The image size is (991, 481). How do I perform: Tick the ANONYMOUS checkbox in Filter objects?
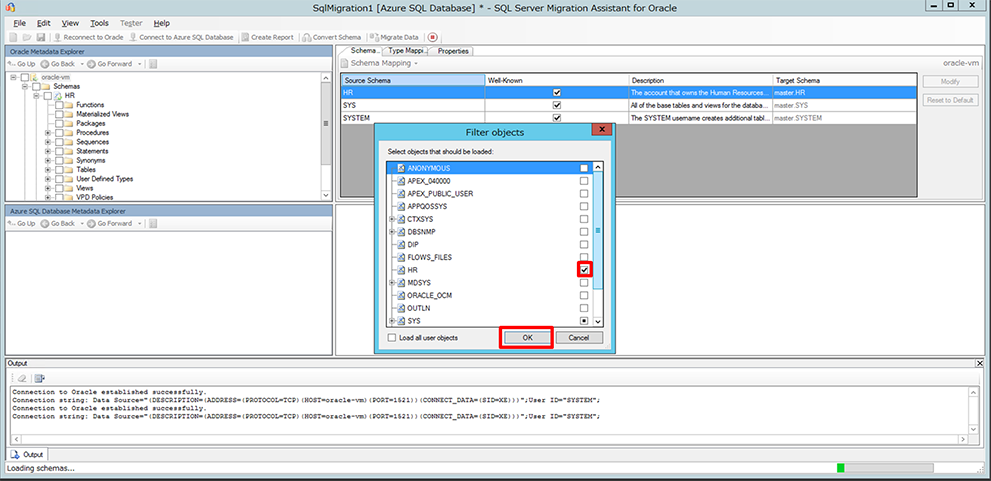pyautogui.click(x=584, y=168)
